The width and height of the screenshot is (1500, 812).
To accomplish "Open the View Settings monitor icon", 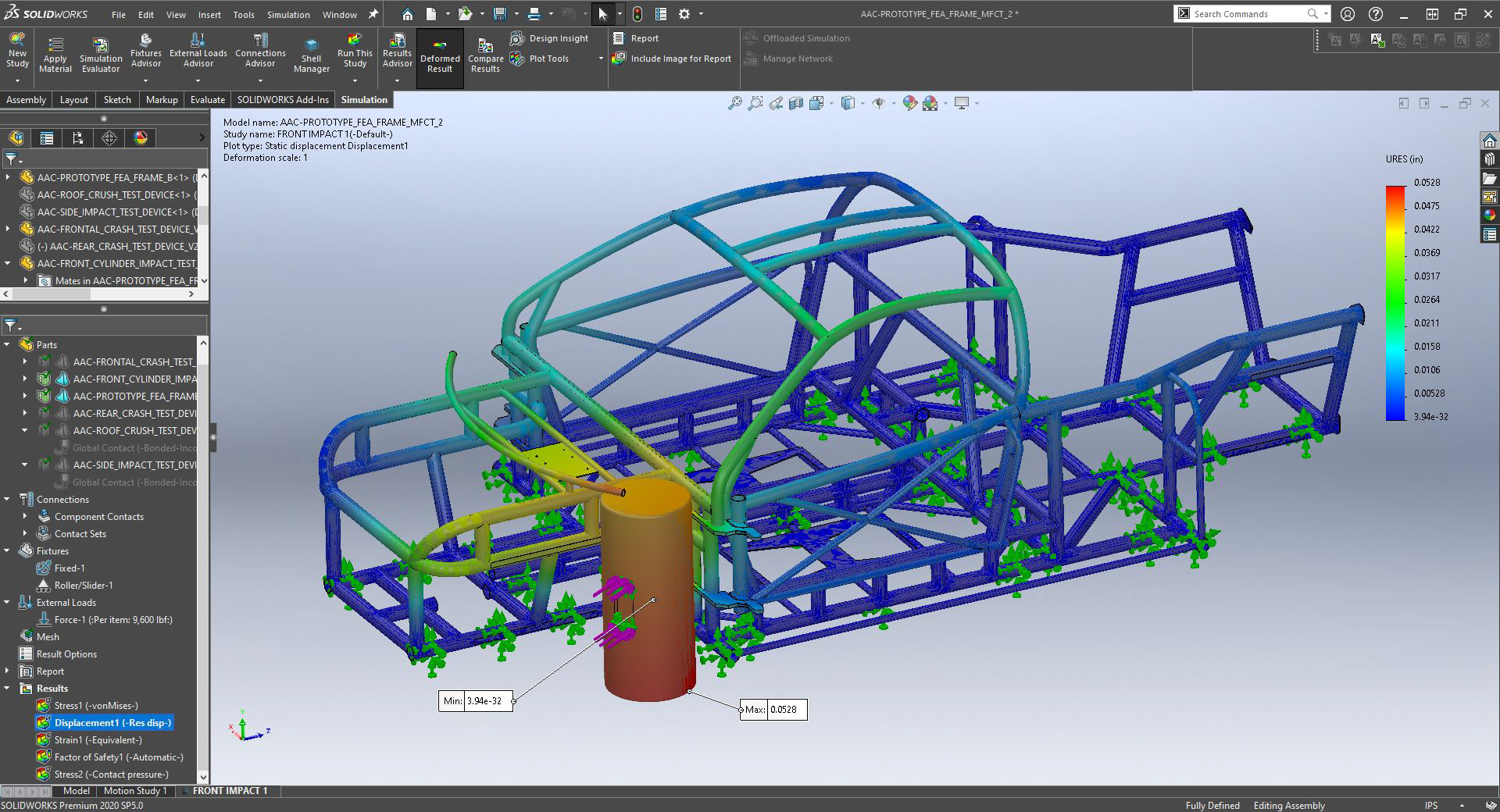I will 962,103.
